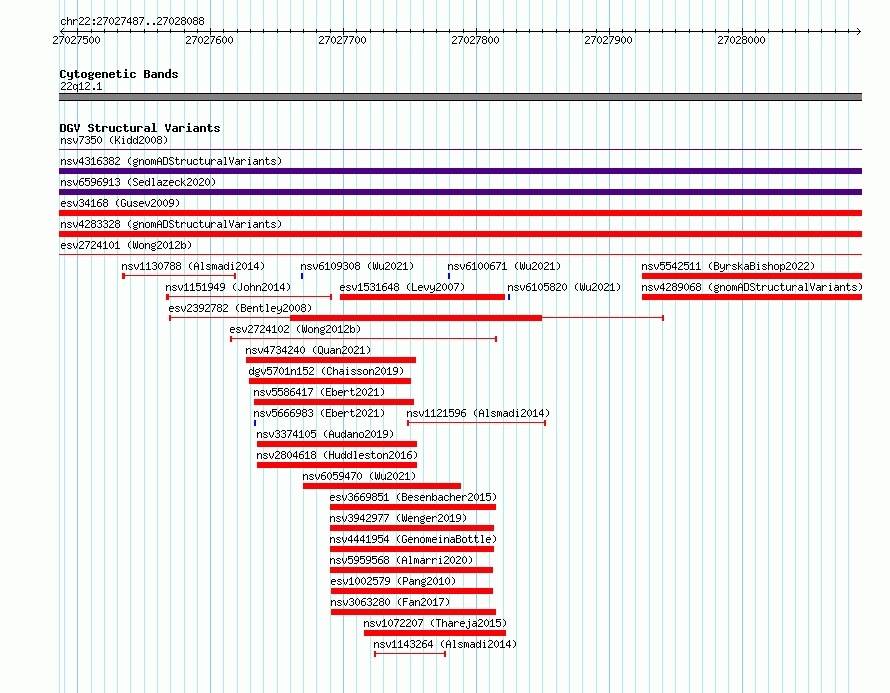Open nsv3374105 (Audano2019) variant
The width and height of the screenshot is (890, 693).
(x=325, y=434)
